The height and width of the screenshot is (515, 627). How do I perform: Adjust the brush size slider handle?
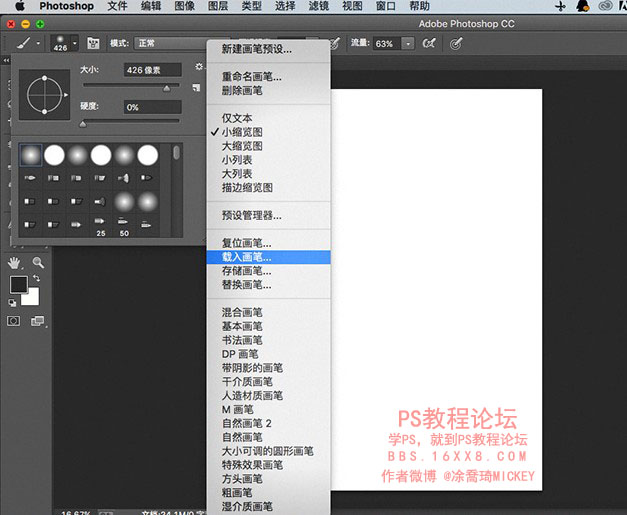(x=167, y=88)
